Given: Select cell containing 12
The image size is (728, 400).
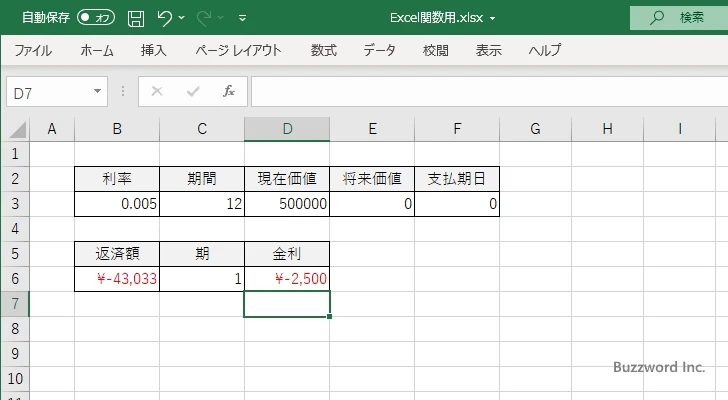Looking at the screenshot, I should [x=202, y=204].
